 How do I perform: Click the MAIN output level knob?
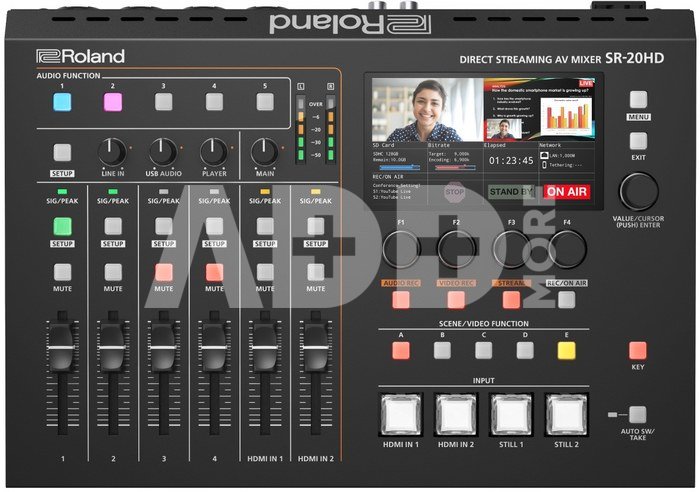265,152
